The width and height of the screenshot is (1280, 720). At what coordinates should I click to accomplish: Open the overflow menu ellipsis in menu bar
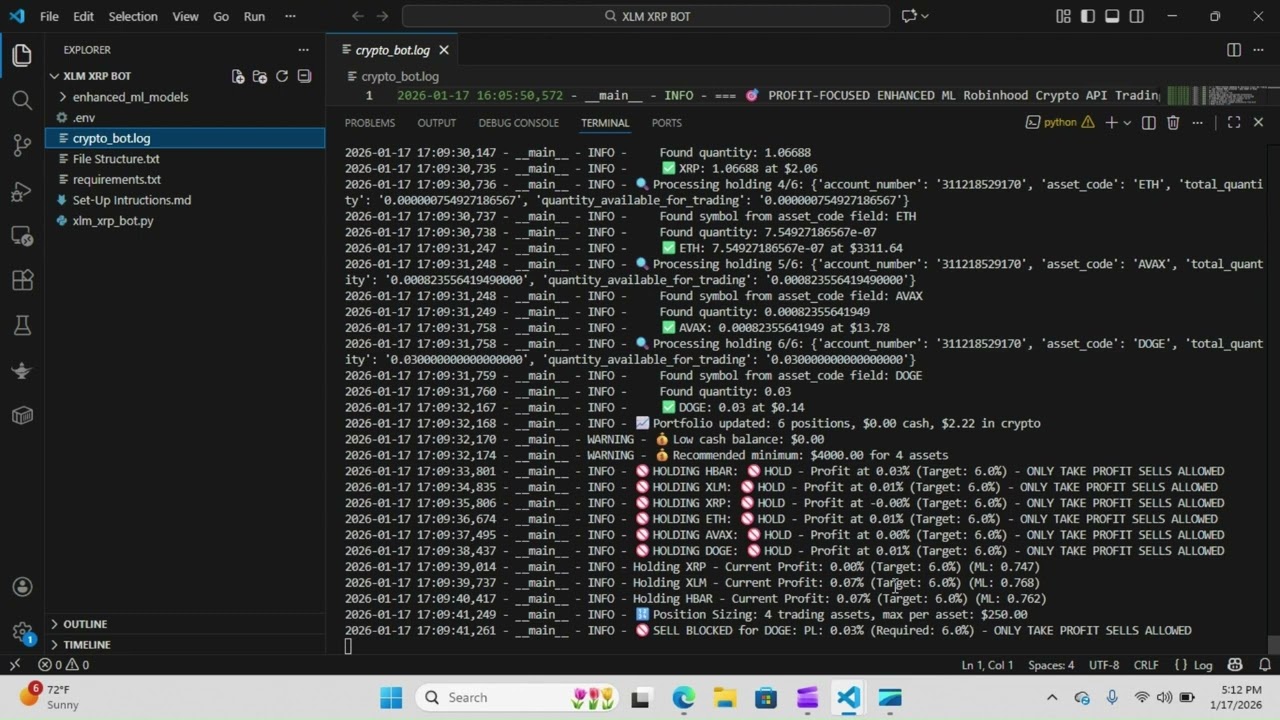[x=290, y=16]
